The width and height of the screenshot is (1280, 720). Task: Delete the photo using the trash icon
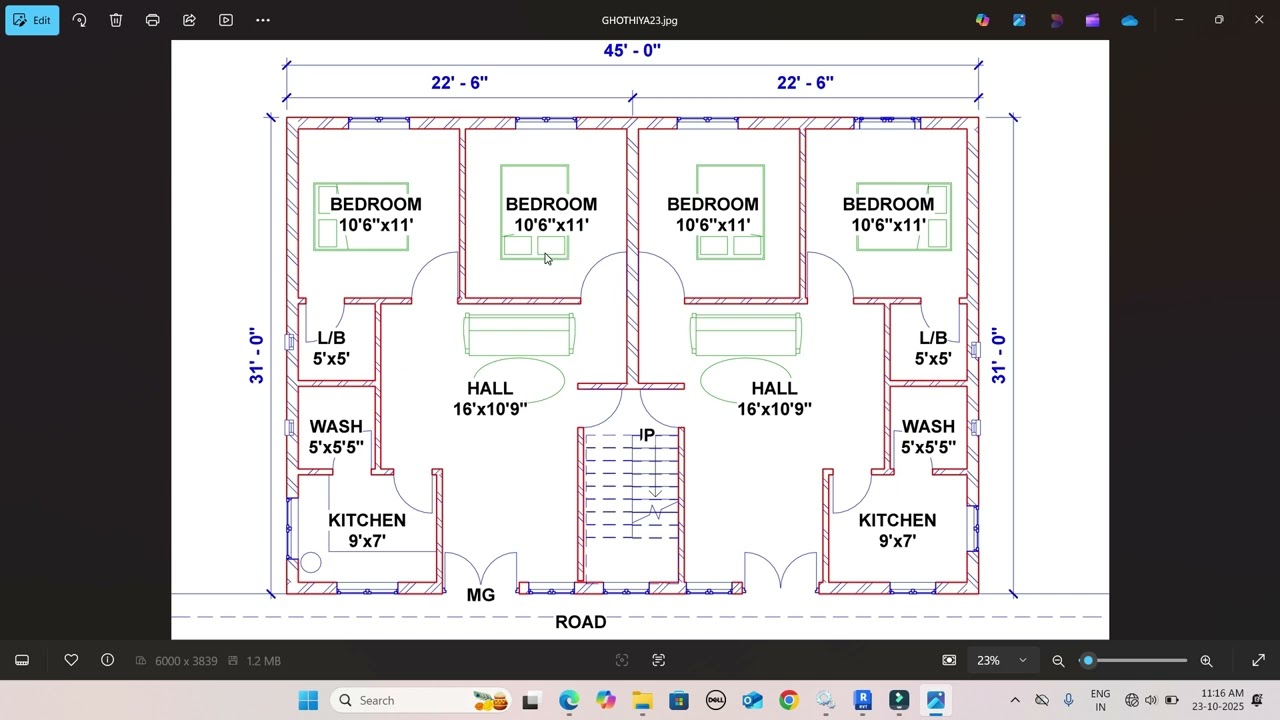pyautogui.click(x=116, y=20)
